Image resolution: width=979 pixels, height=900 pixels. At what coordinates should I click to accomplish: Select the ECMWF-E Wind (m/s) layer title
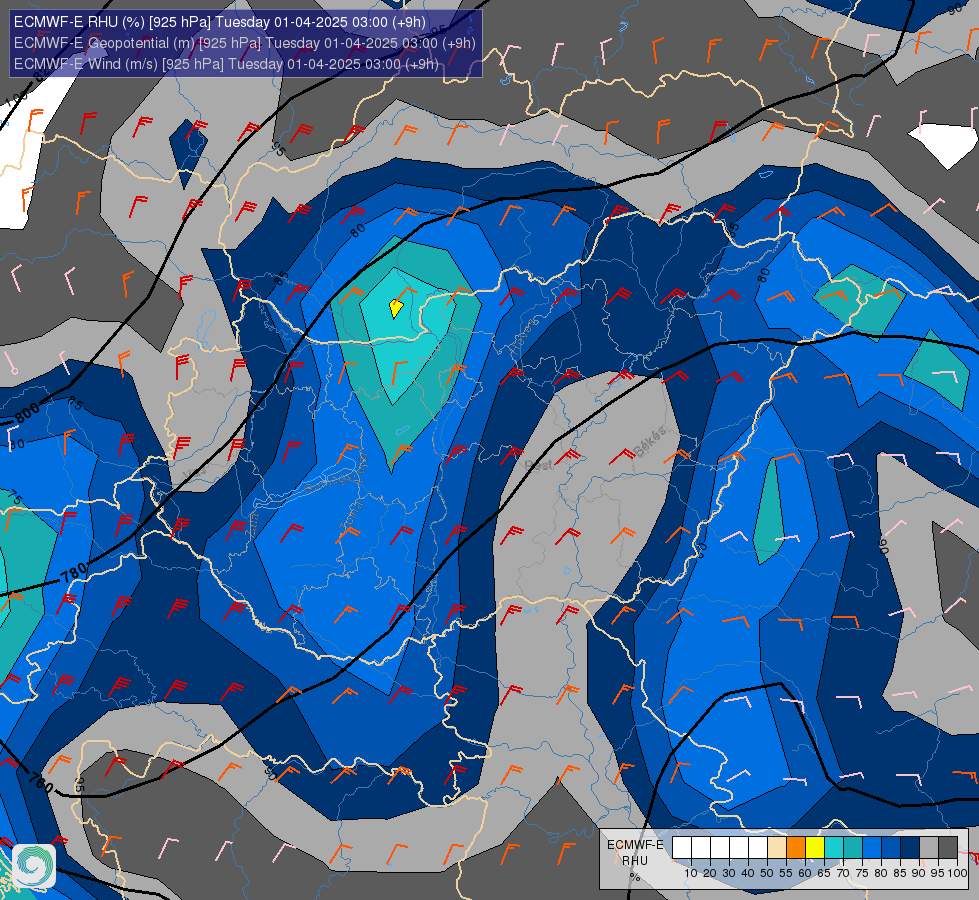click(x=226, y=64)
